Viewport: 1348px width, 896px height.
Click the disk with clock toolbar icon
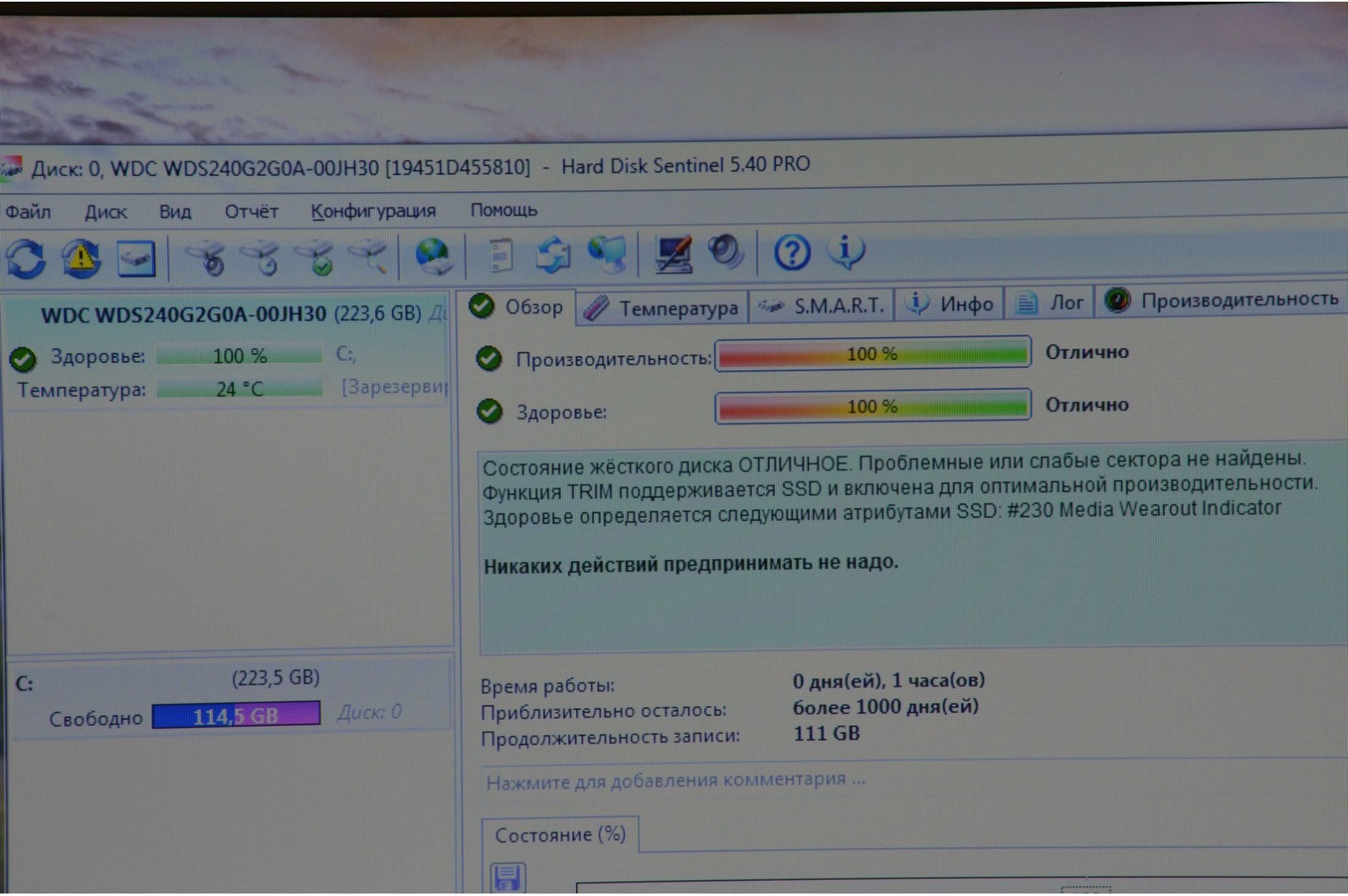click(261, 258)
